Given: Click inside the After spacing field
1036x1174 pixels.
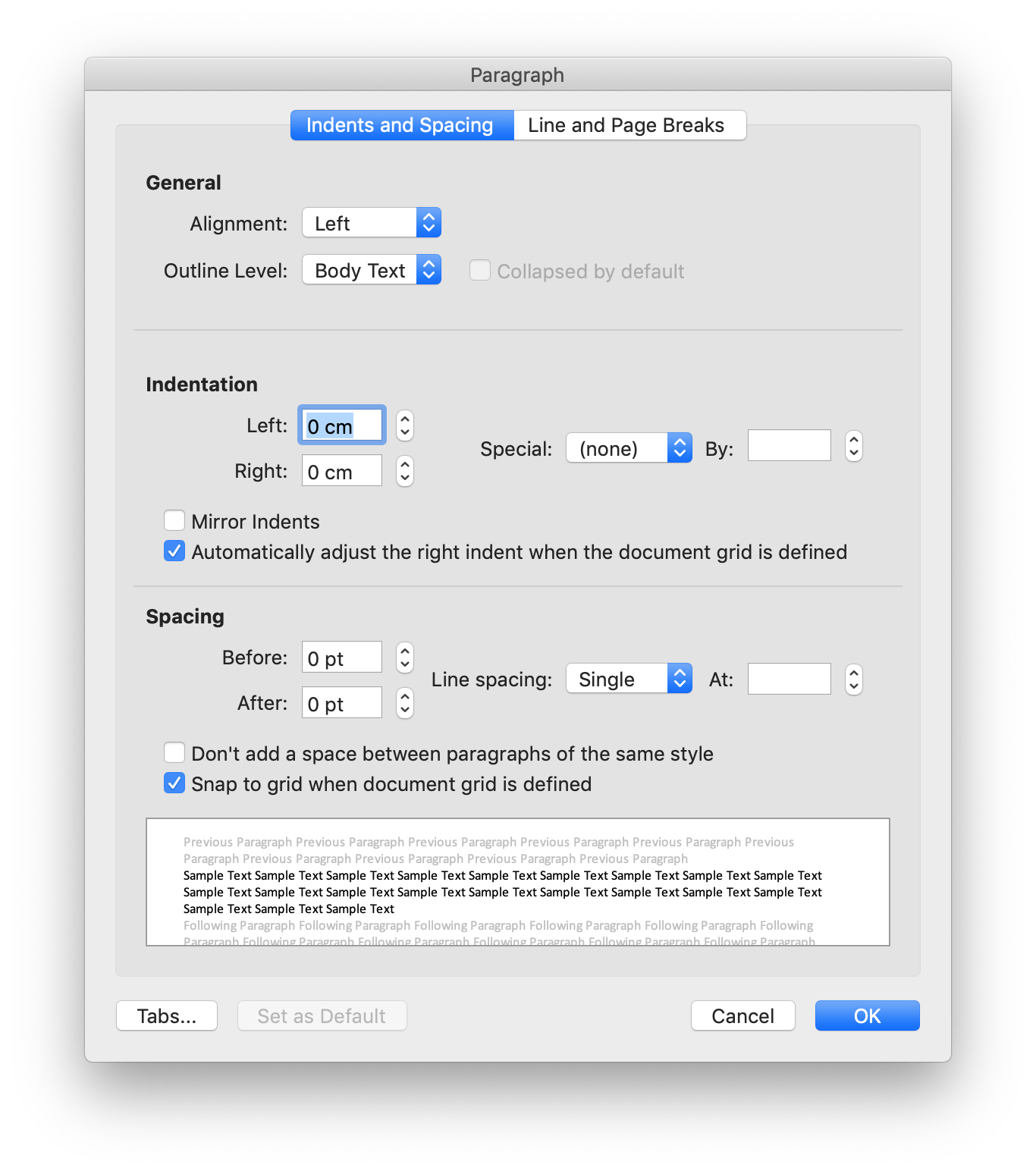Looking at the screenshot, I should 341,702.
